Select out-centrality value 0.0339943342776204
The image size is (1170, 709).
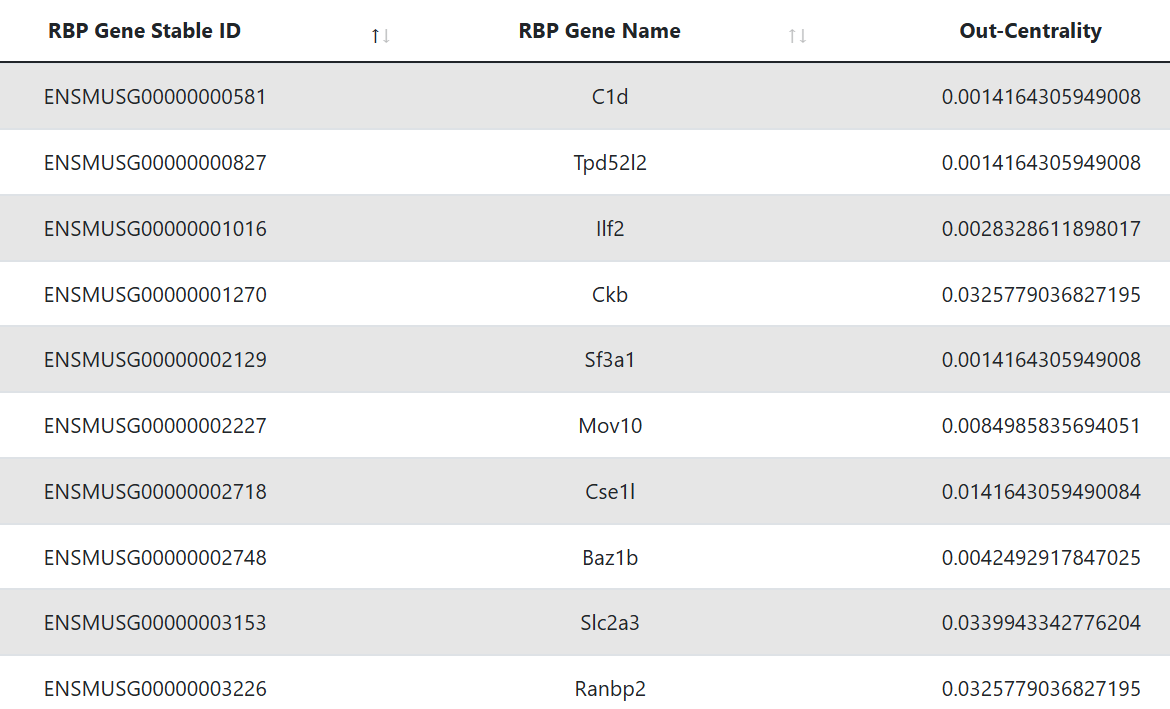1041,623
